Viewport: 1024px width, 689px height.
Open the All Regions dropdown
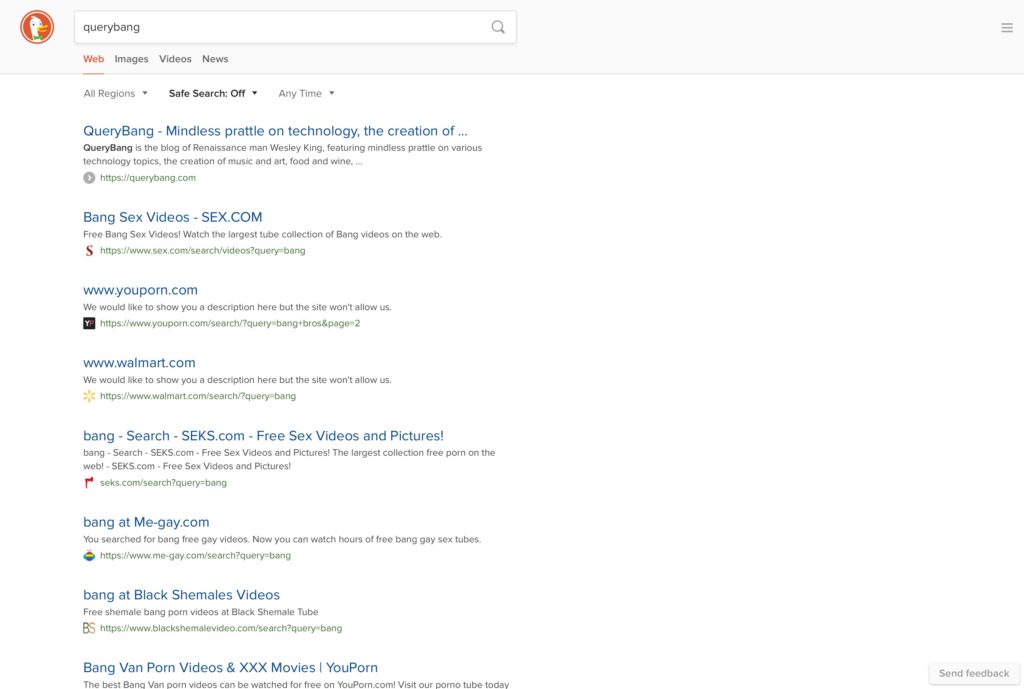(116, 93)
